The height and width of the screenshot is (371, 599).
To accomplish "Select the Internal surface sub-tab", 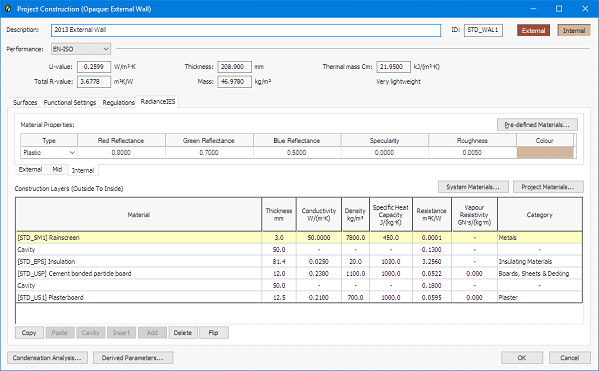I will pyautogui.click(x=83, y=170).
